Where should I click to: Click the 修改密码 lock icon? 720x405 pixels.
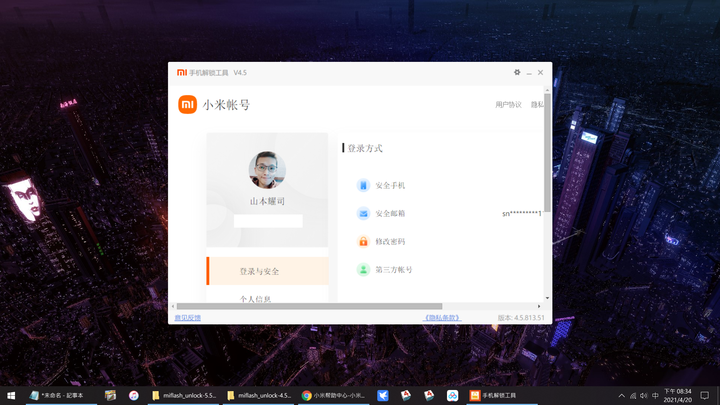point(363,242)
